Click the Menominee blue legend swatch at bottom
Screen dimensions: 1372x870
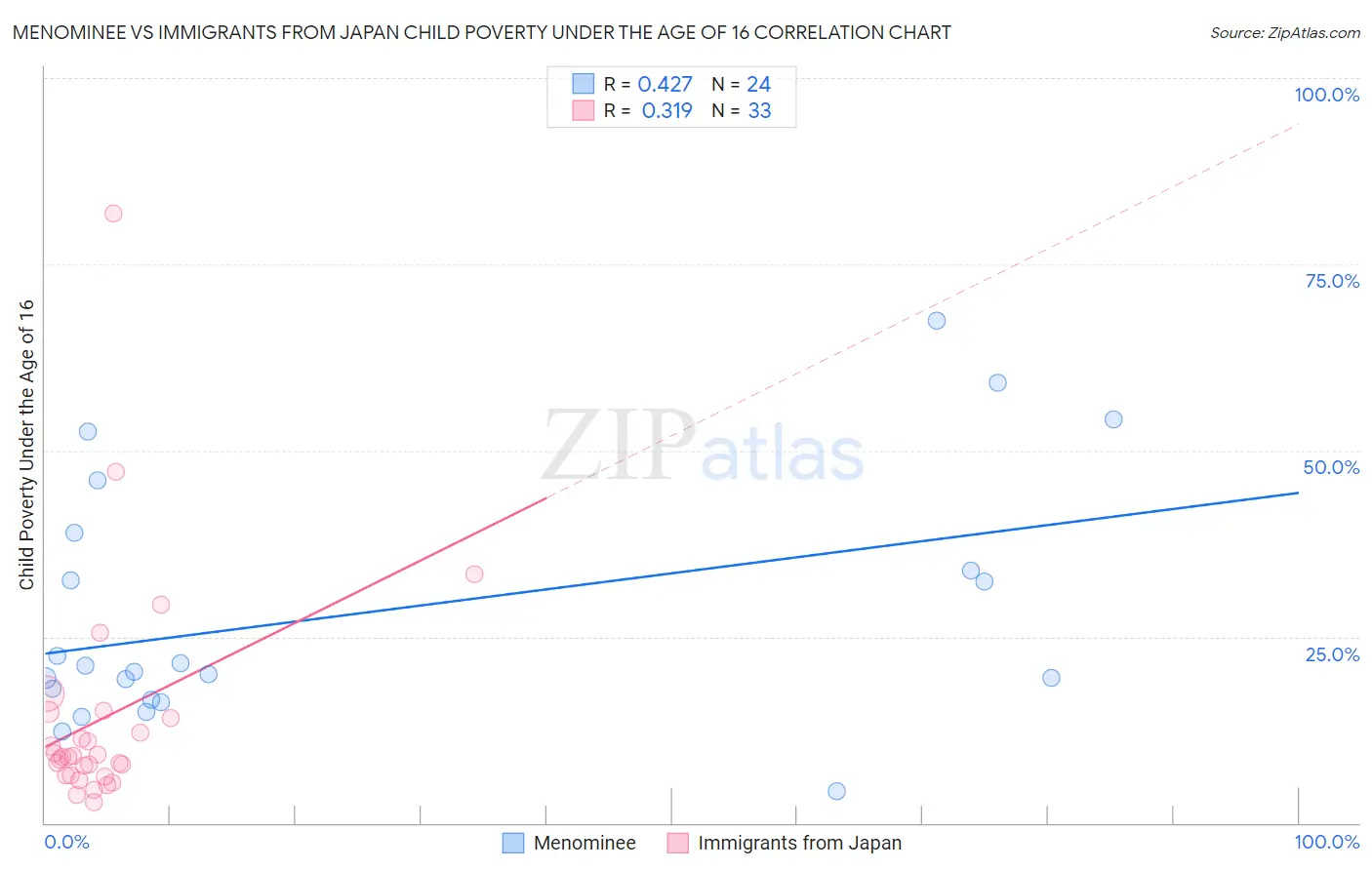(x=513, y=843)
